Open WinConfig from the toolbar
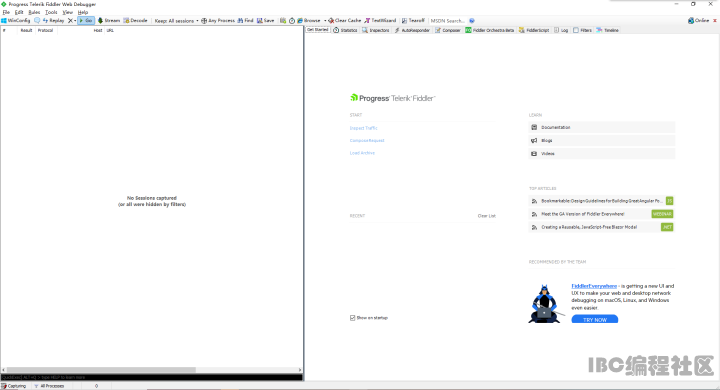The image size is (720, 390). point(16,21)
